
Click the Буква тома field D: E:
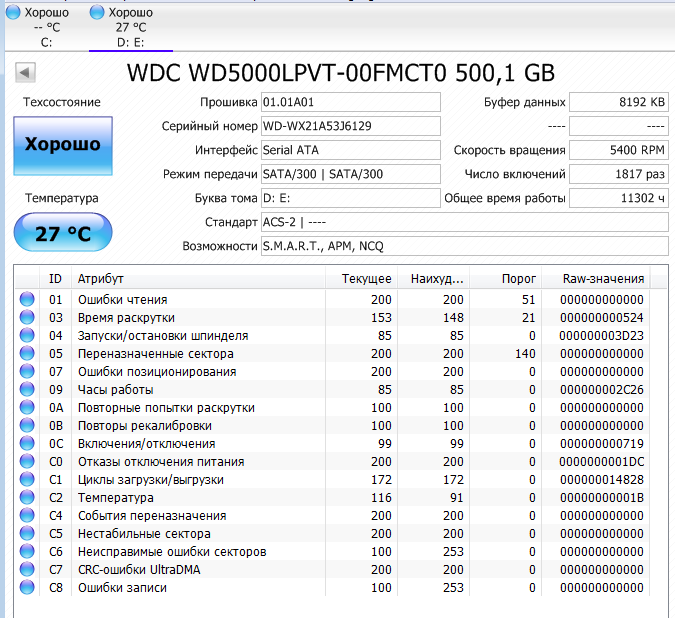(x=351, y=198)
